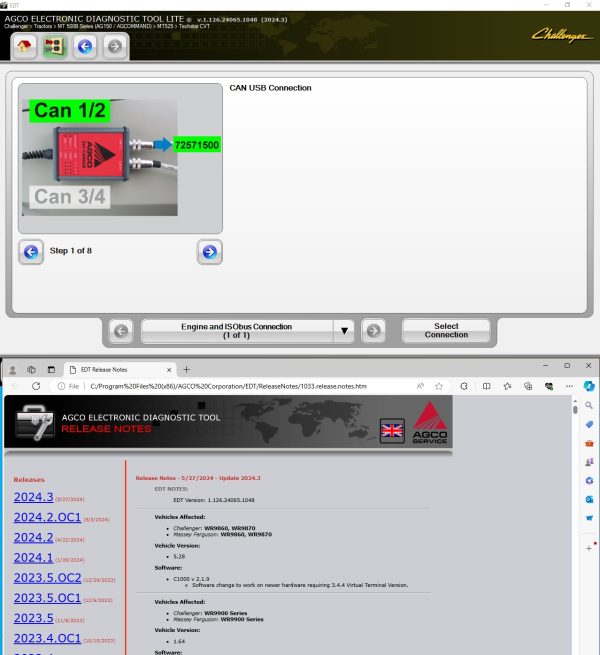Image resolution: width=600 pixels, height=655 pixels.
Task: Open release 2023.5 link
Action: pyautogui.click(x=33, y=618)
